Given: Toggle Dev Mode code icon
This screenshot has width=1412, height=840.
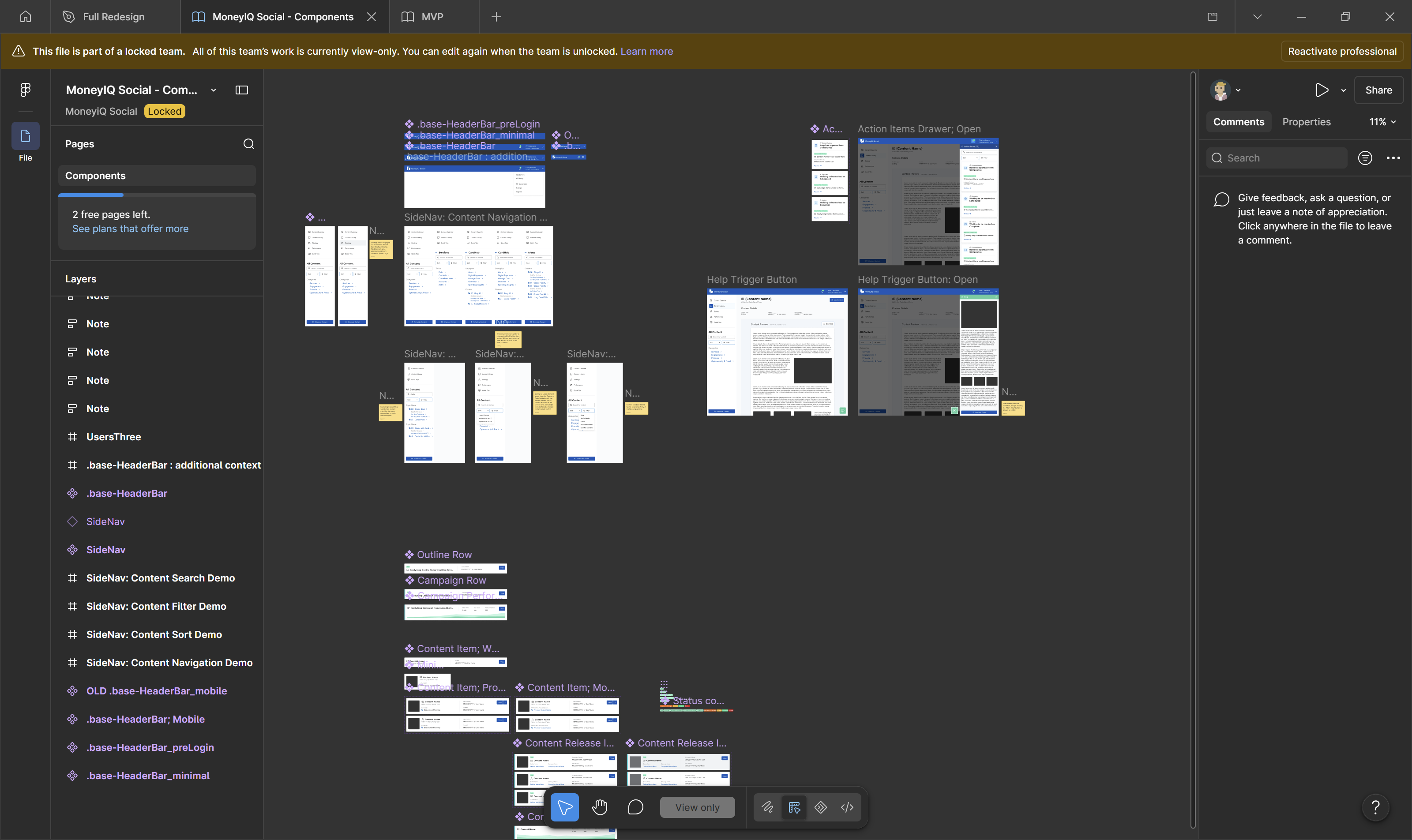Looking at the screenshot, I should 847,807.
